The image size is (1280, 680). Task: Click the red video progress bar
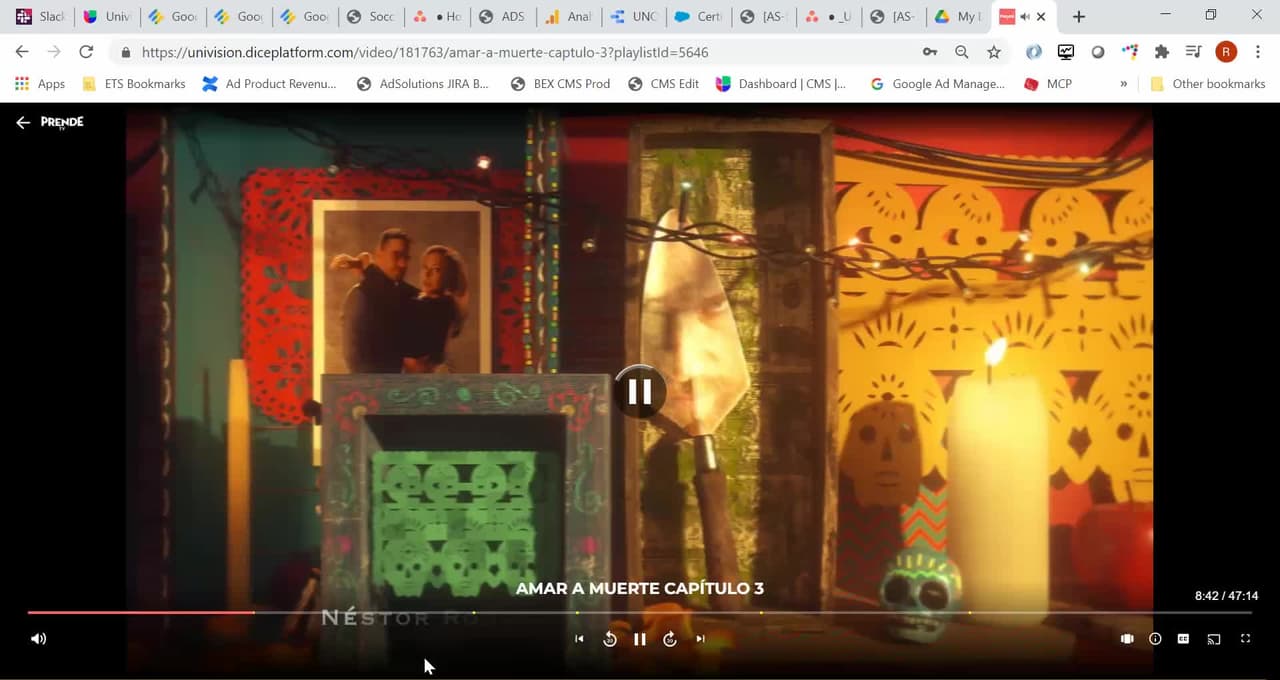[x=140, y=612]
